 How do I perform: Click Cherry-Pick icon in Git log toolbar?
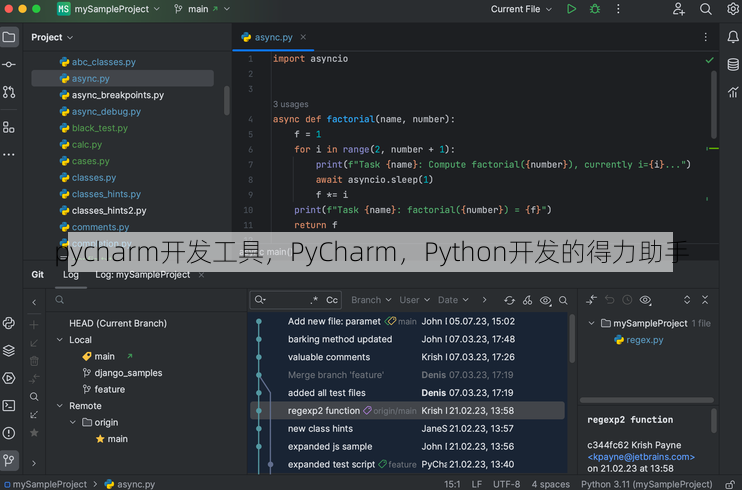coord(527,300)
